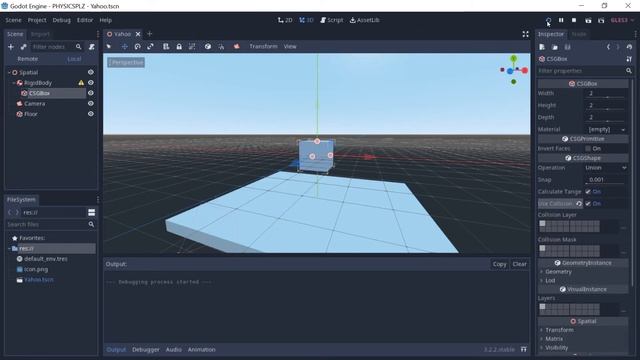This screenshot has width=640, height=360.
Task: Switch to Script workspace
Action: coord(332,20)
